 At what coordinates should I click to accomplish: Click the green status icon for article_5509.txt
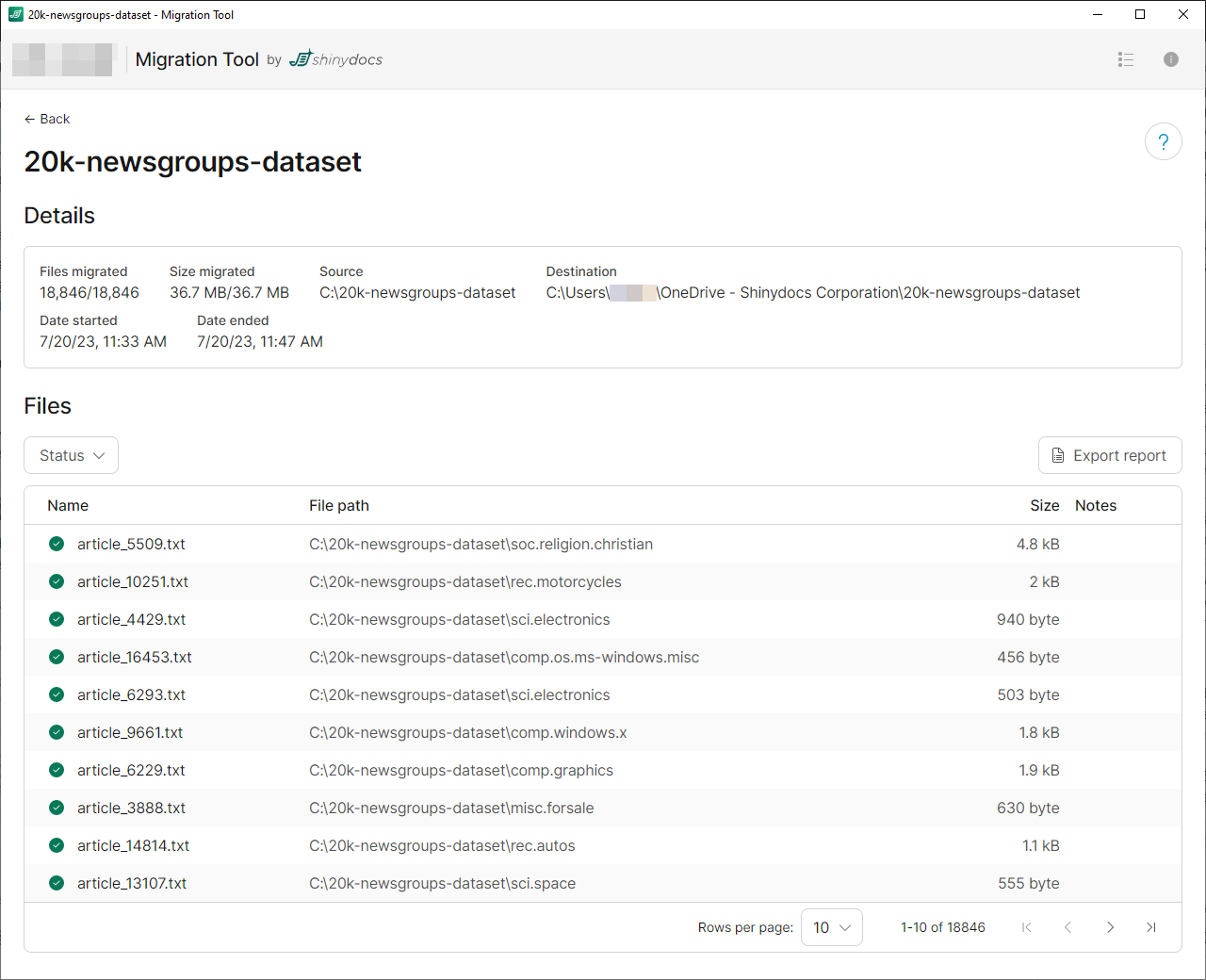57,544
